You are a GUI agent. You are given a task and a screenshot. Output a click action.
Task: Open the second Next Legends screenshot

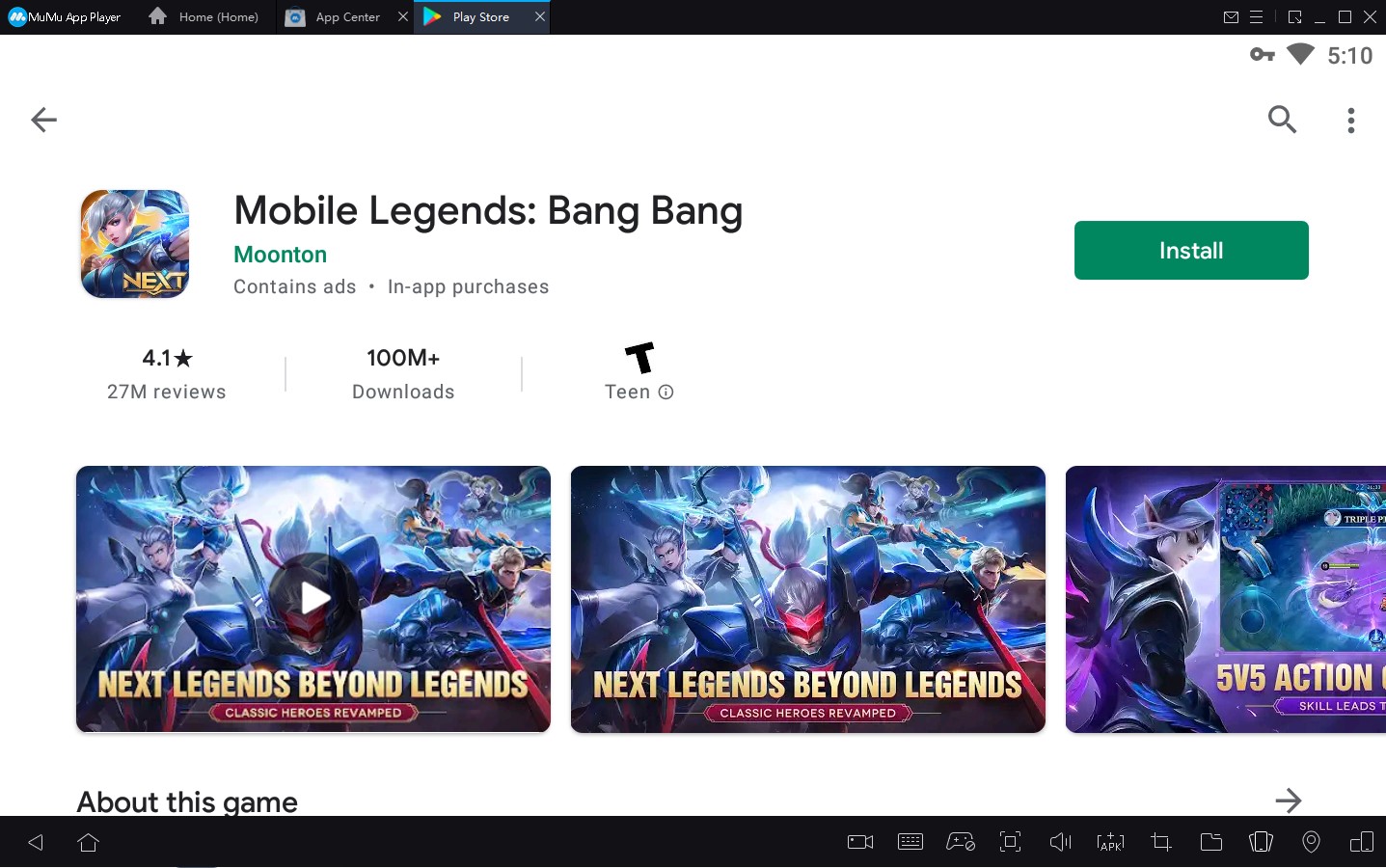[808, 599]
